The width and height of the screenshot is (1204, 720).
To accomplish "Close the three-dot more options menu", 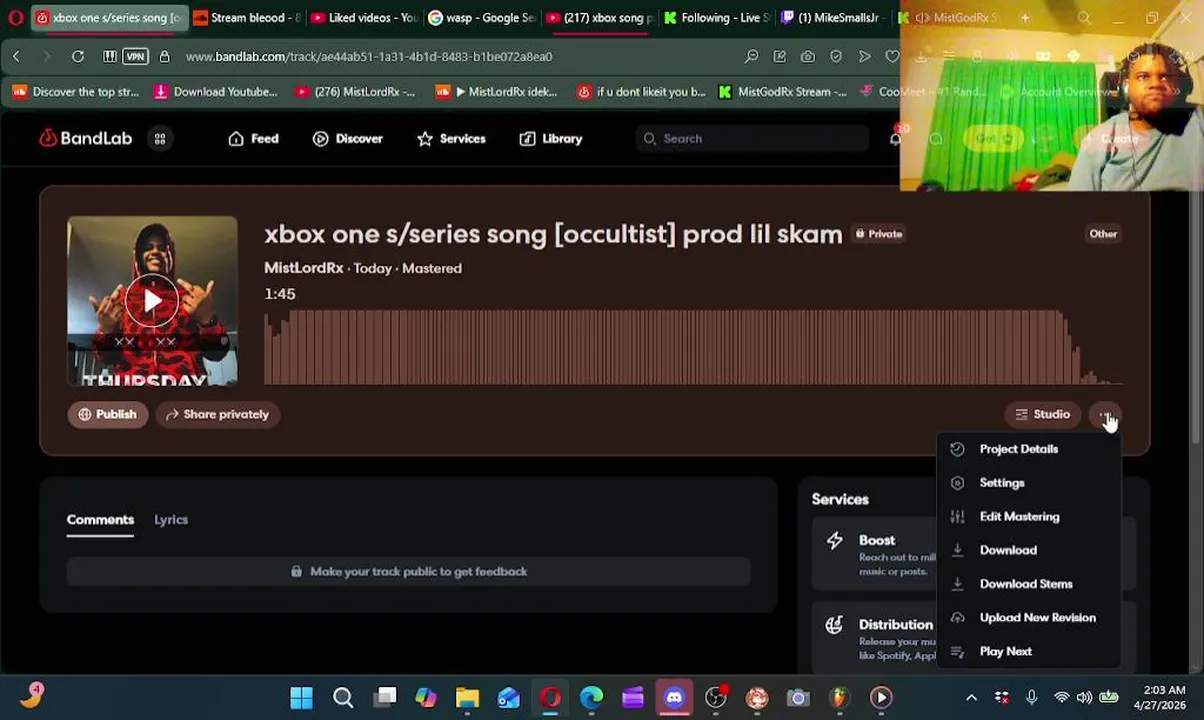I will (1106, 414).
